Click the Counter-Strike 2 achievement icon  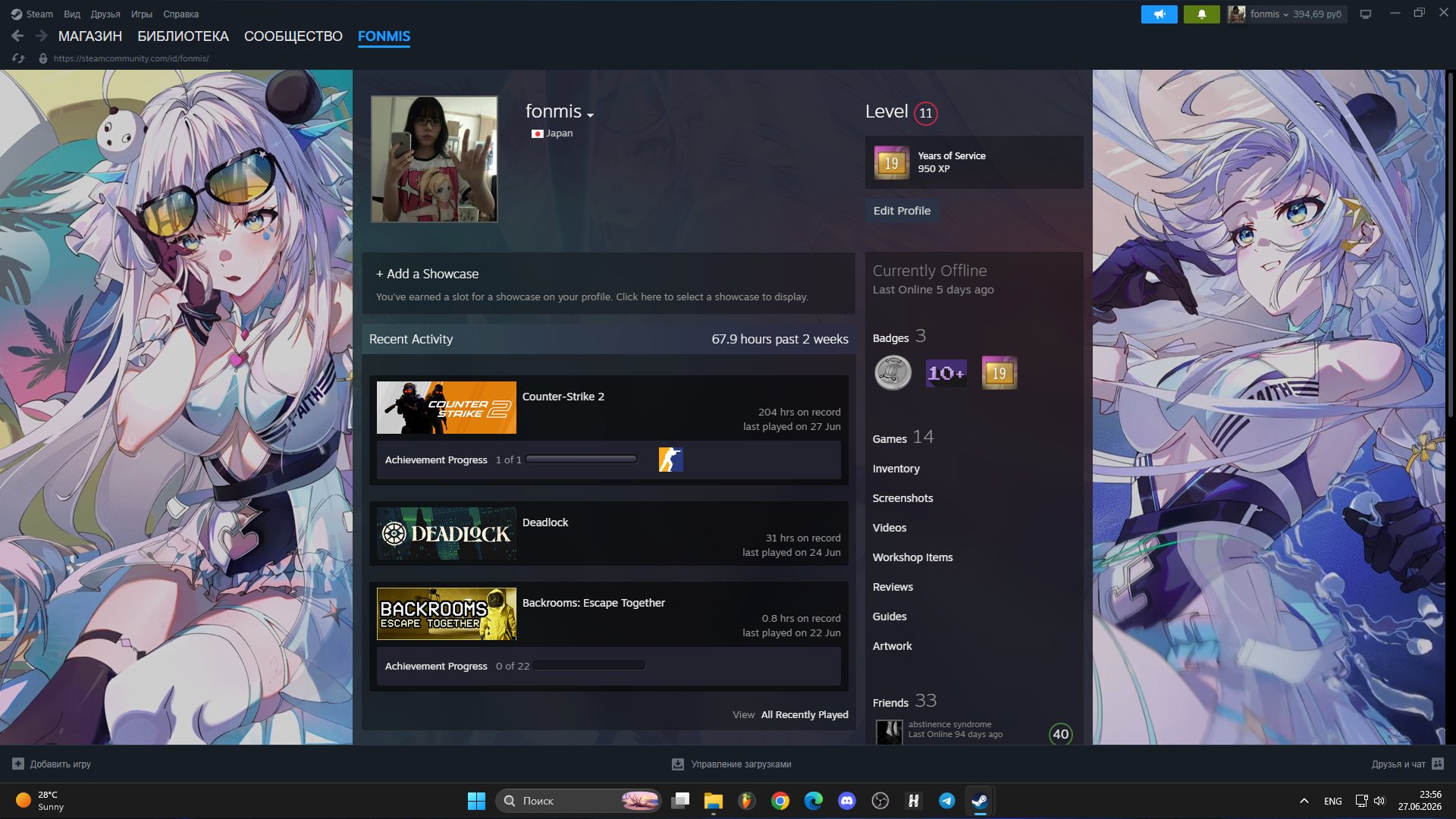point(670,460)
